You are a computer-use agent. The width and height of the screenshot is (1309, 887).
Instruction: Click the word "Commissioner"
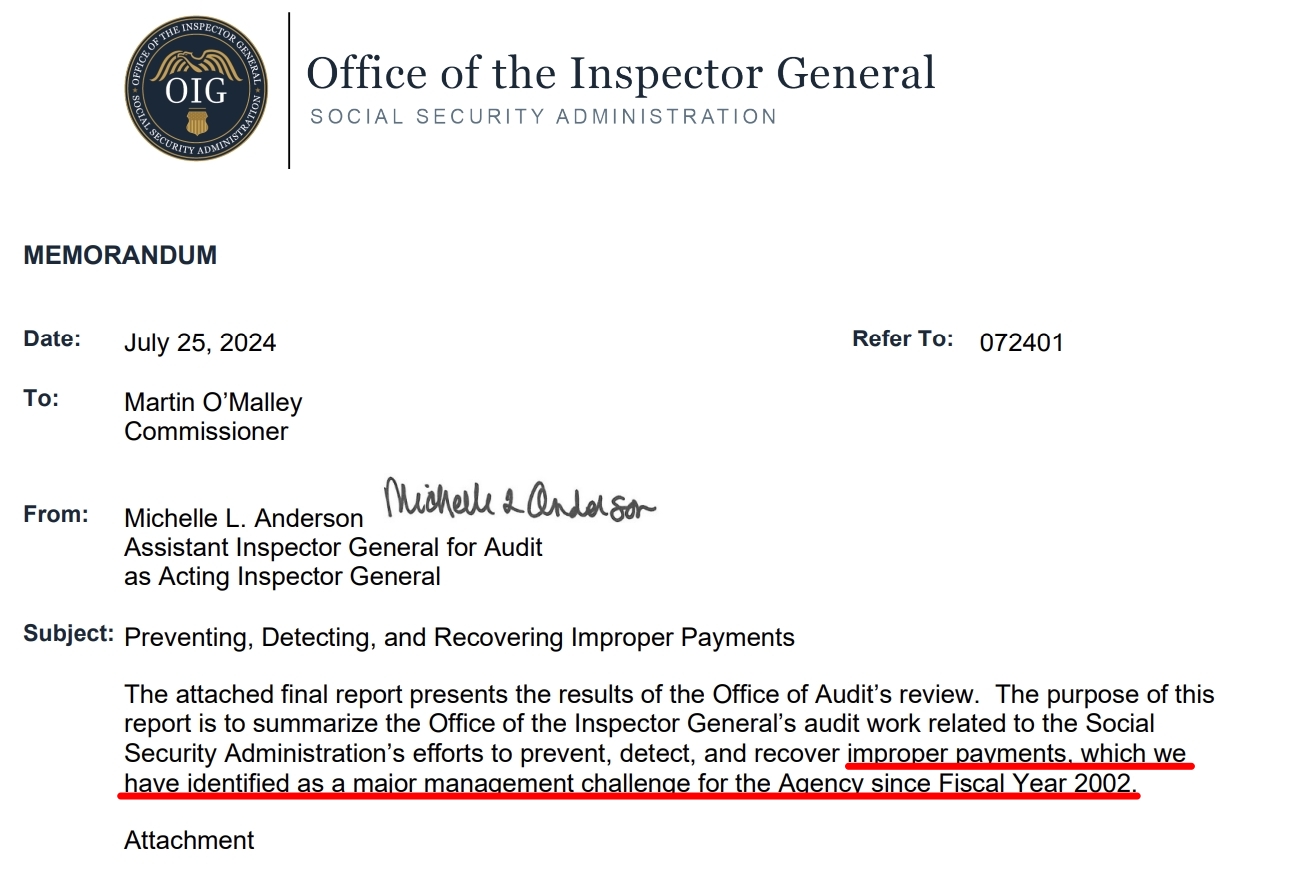click(206, 431)
